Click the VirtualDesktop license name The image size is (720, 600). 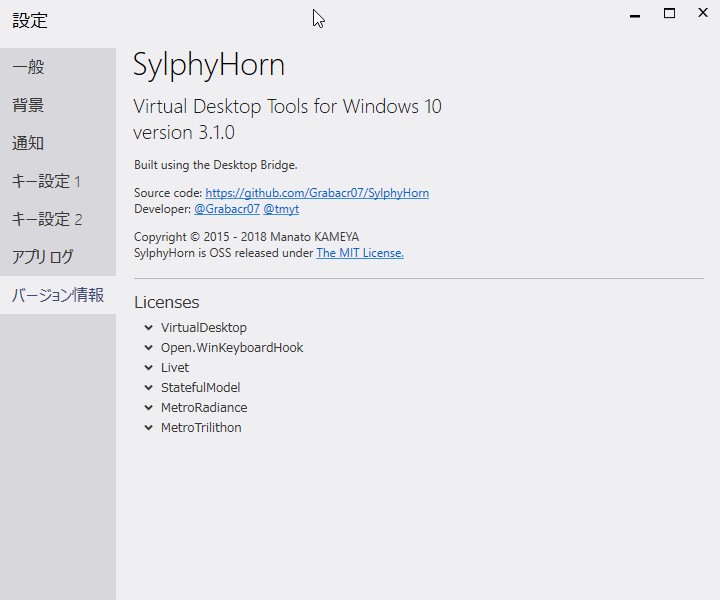pyautogui.click(x=204, y=328)
